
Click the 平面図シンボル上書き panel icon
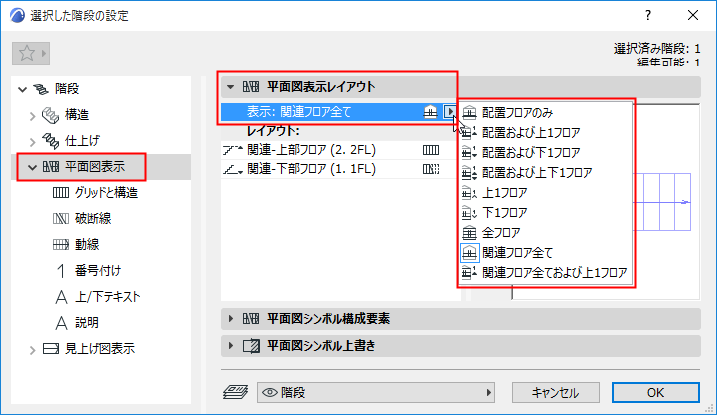point(251,346)
